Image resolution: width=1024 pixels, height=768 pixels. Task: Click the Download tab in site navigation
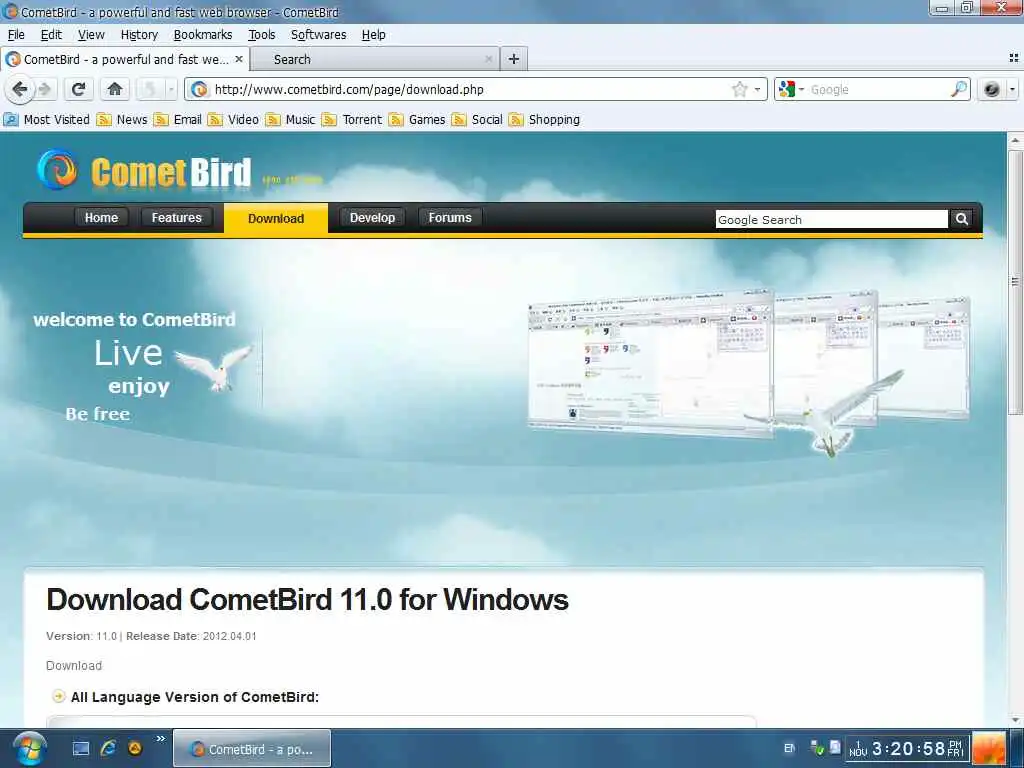point(276,218)
